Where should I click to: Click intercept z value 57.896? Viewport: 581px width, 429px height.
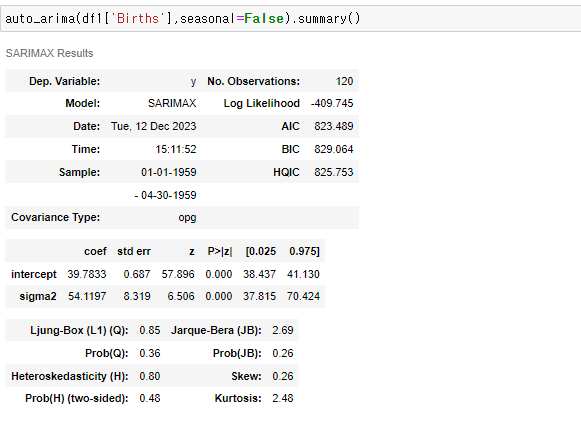point(178,274)
